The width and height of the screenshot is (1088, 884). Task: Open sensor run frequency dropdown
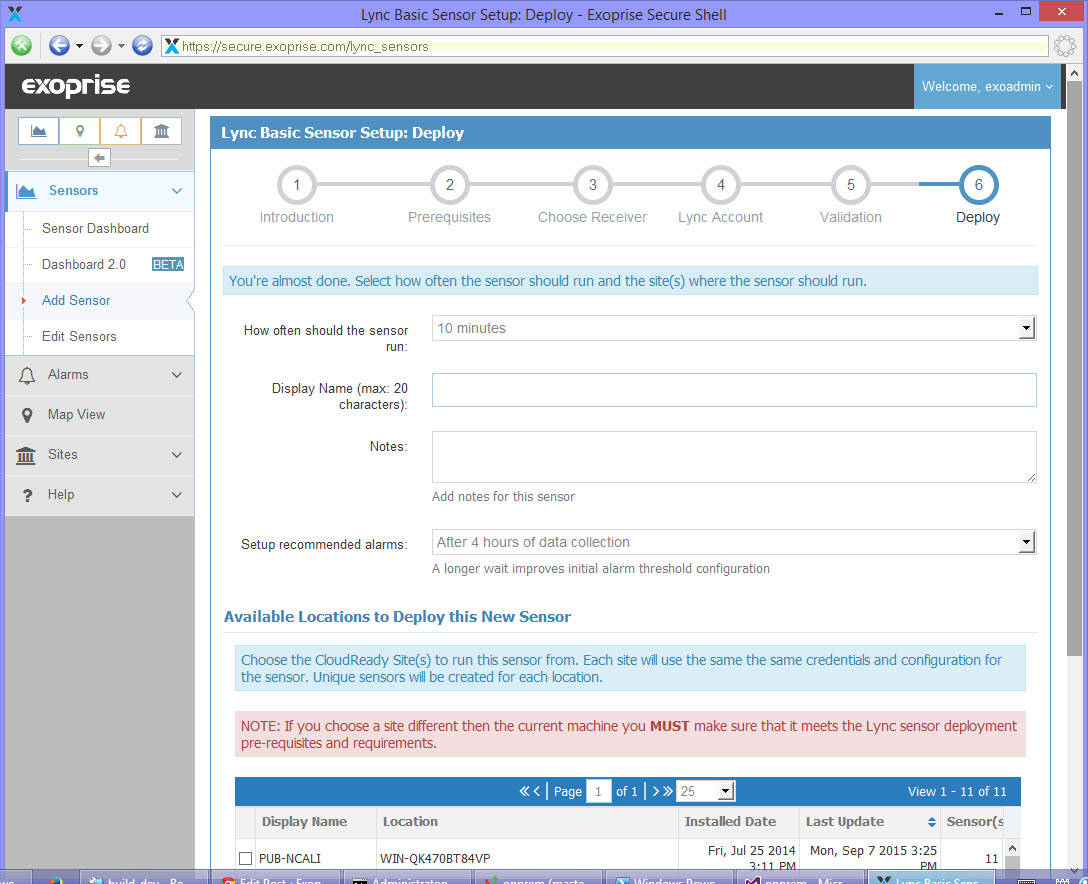(x=734, y=328)
